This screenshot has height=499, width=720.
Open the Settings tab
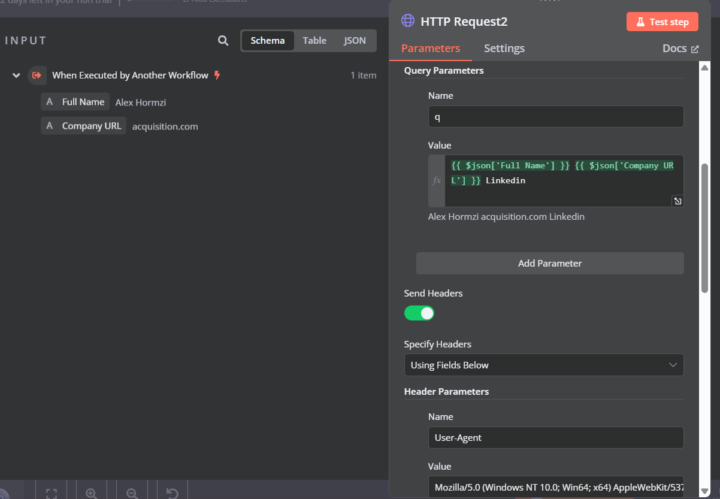click(504, 48)
